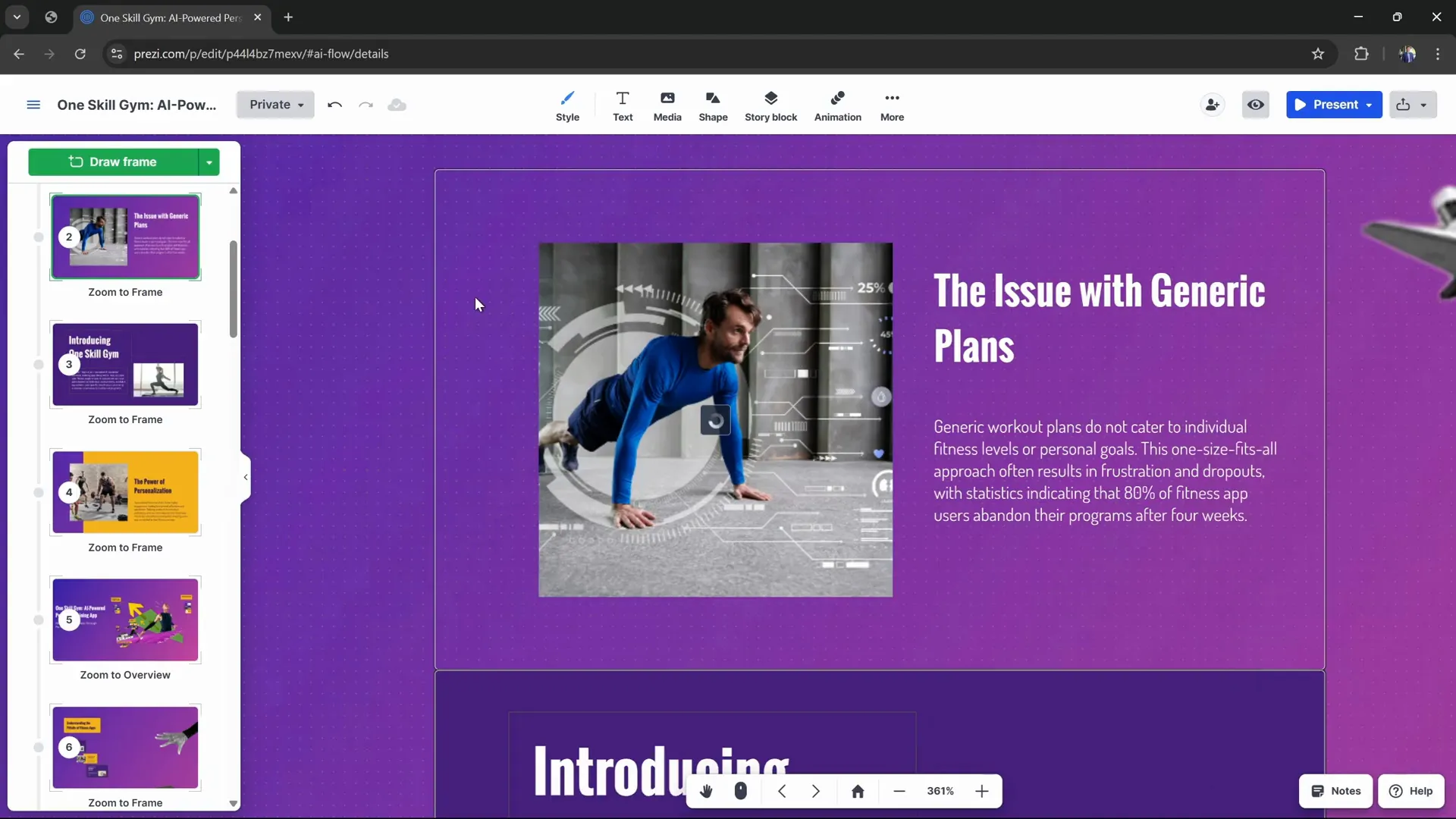
Task: Open the Notes panel
Action: (x=1335, y=791)
